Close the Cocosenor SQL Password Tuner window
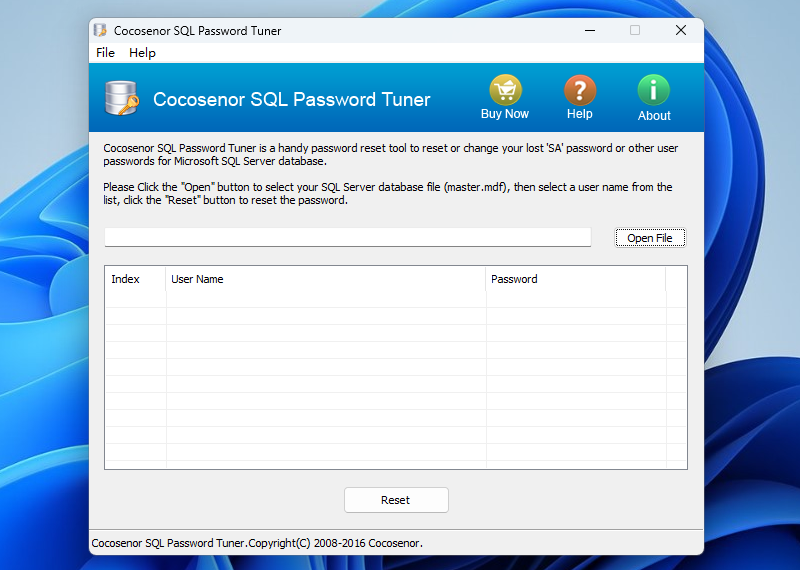Screen dimensions: 800x570 pos(681,31)
